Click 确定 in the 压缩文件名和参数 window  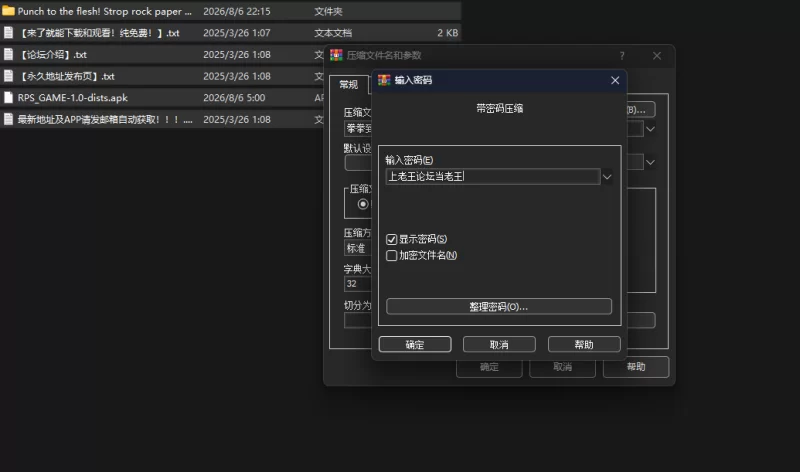point(489,367)
